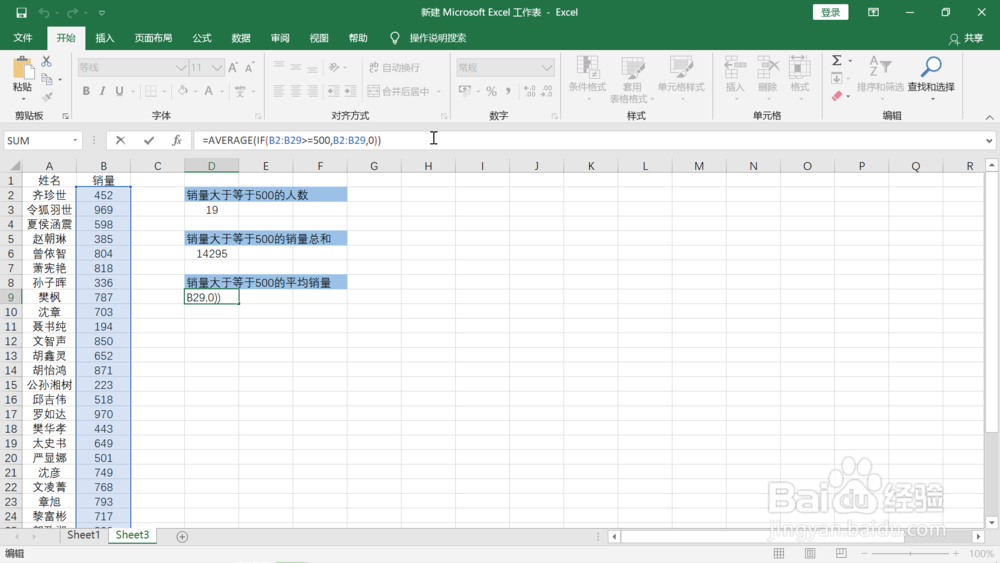
Task: Open the number format dropdown
Action: (547, 68)
